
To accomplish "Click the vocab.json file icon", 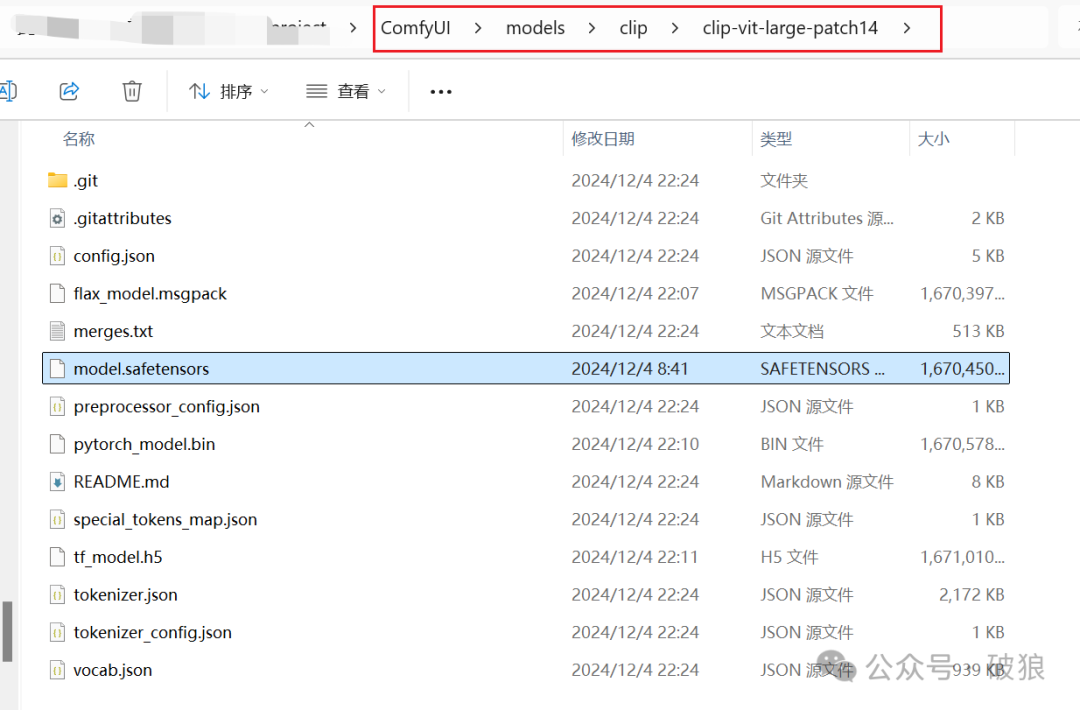I will [x=58, y=670].
